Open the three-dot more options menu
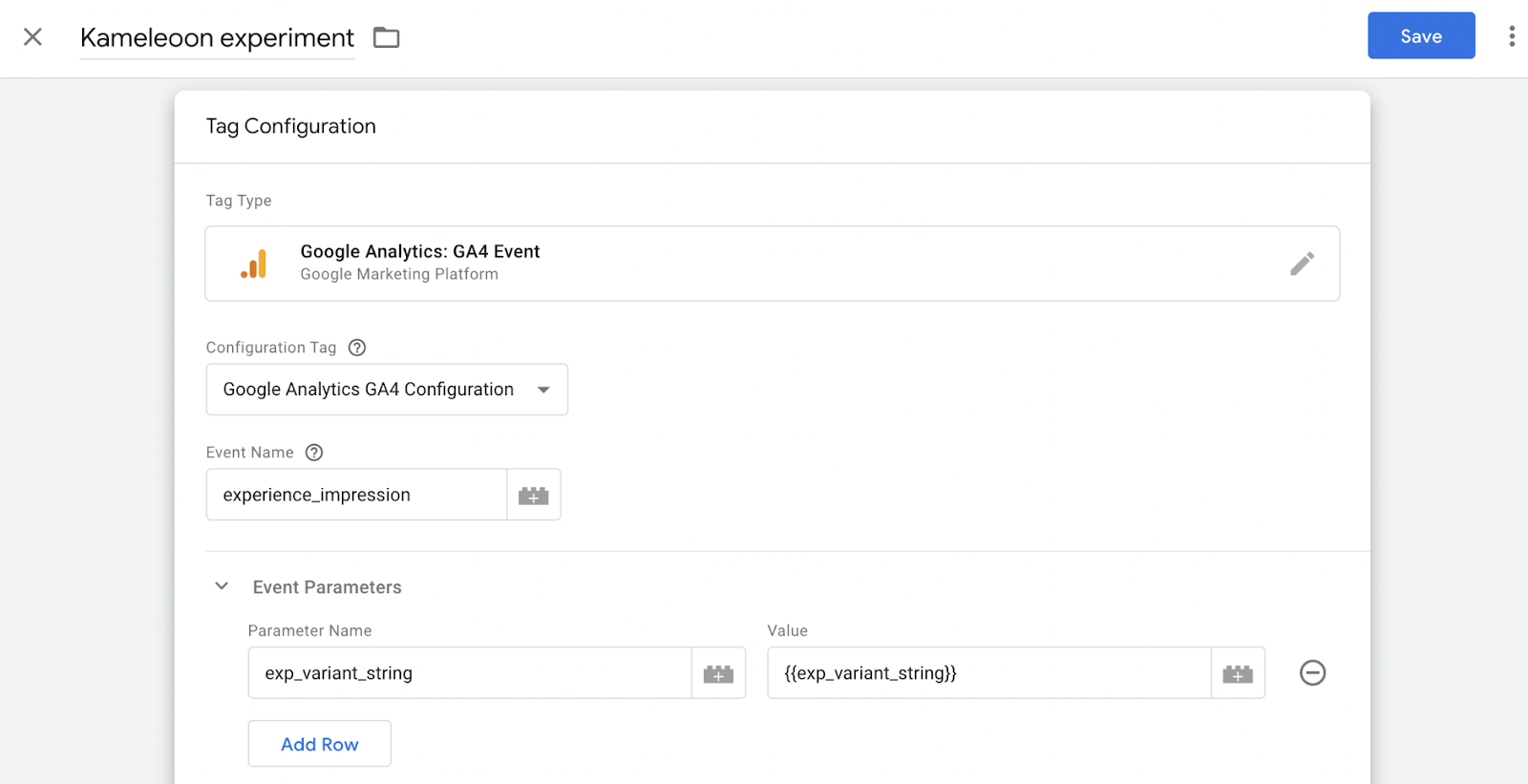 click(1511, 36)
